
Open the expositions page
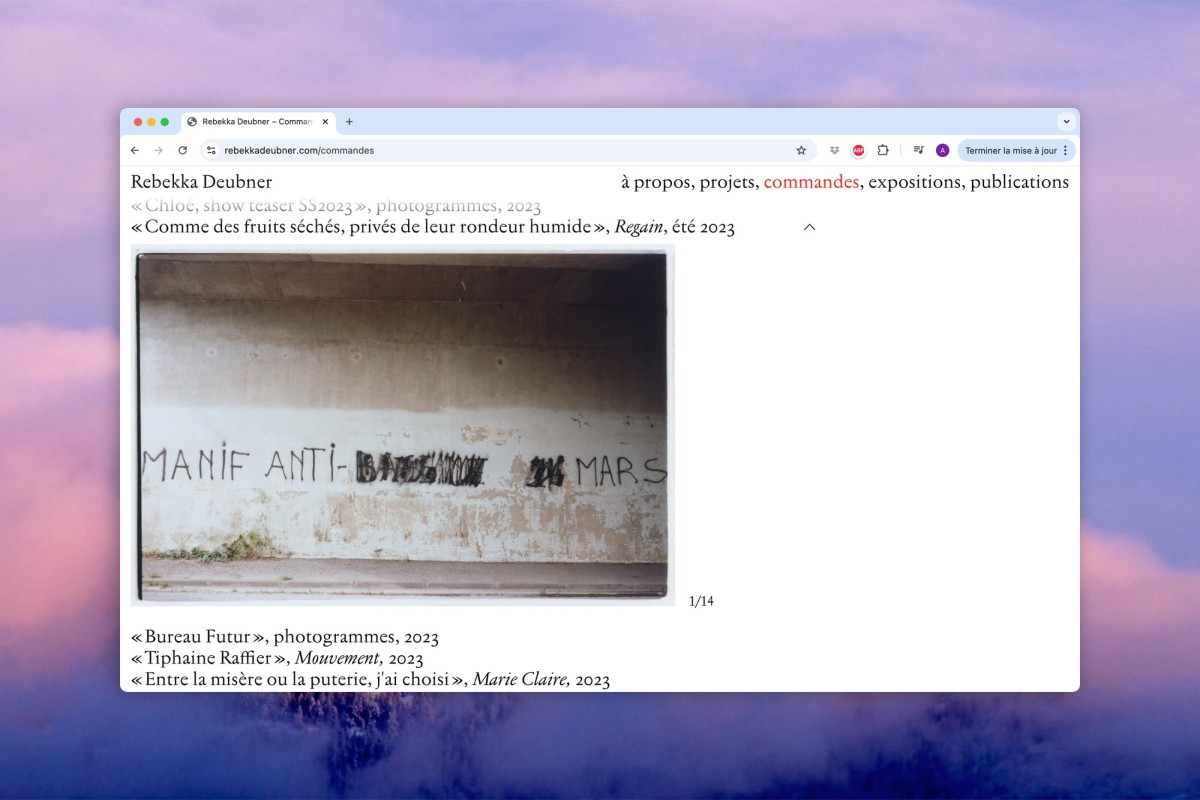(914, 182)
